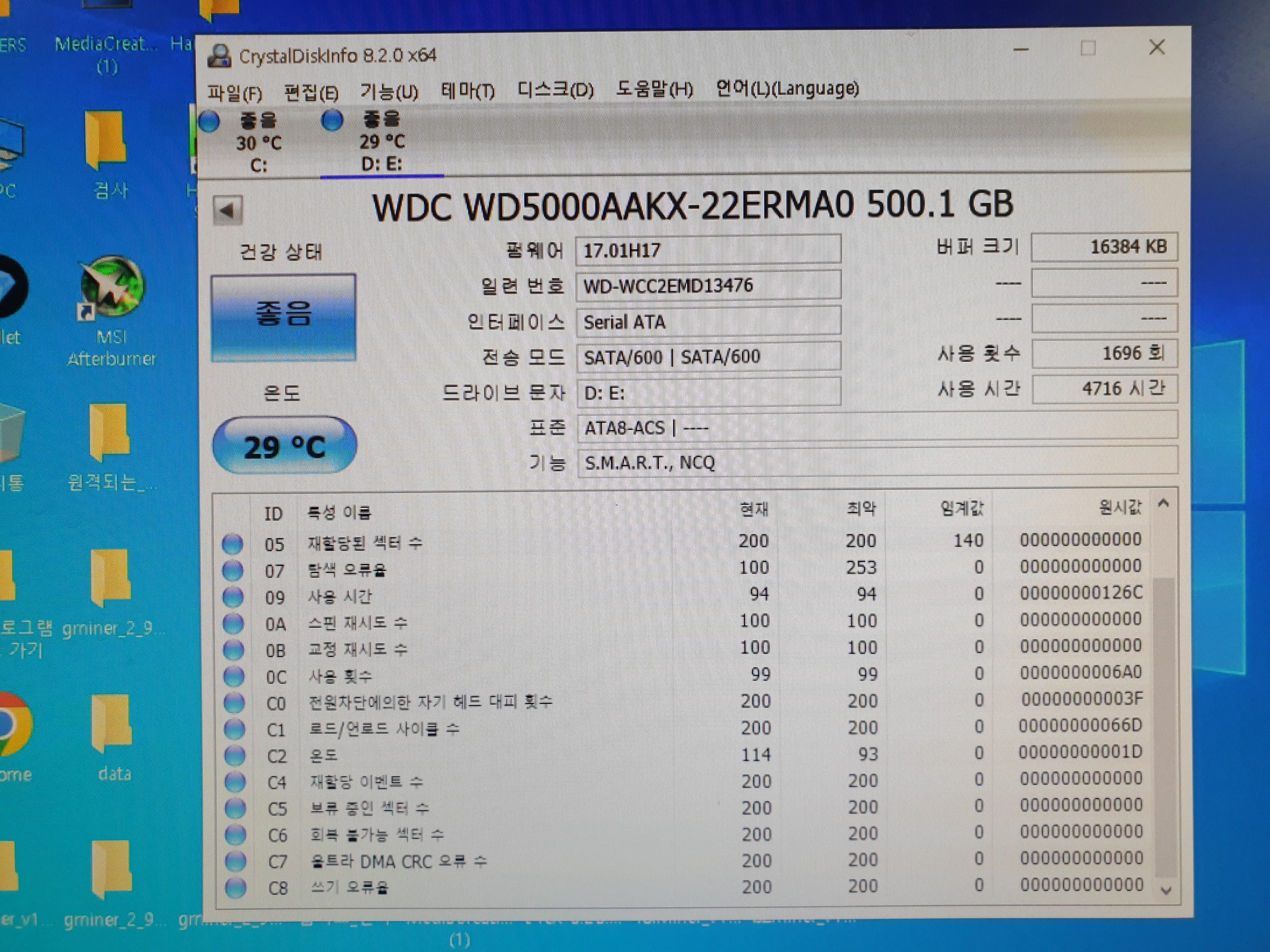Click status circle for attribute 09
Image resolution: width=1270 pixels, height=952 pixels.
coord(232,597)
